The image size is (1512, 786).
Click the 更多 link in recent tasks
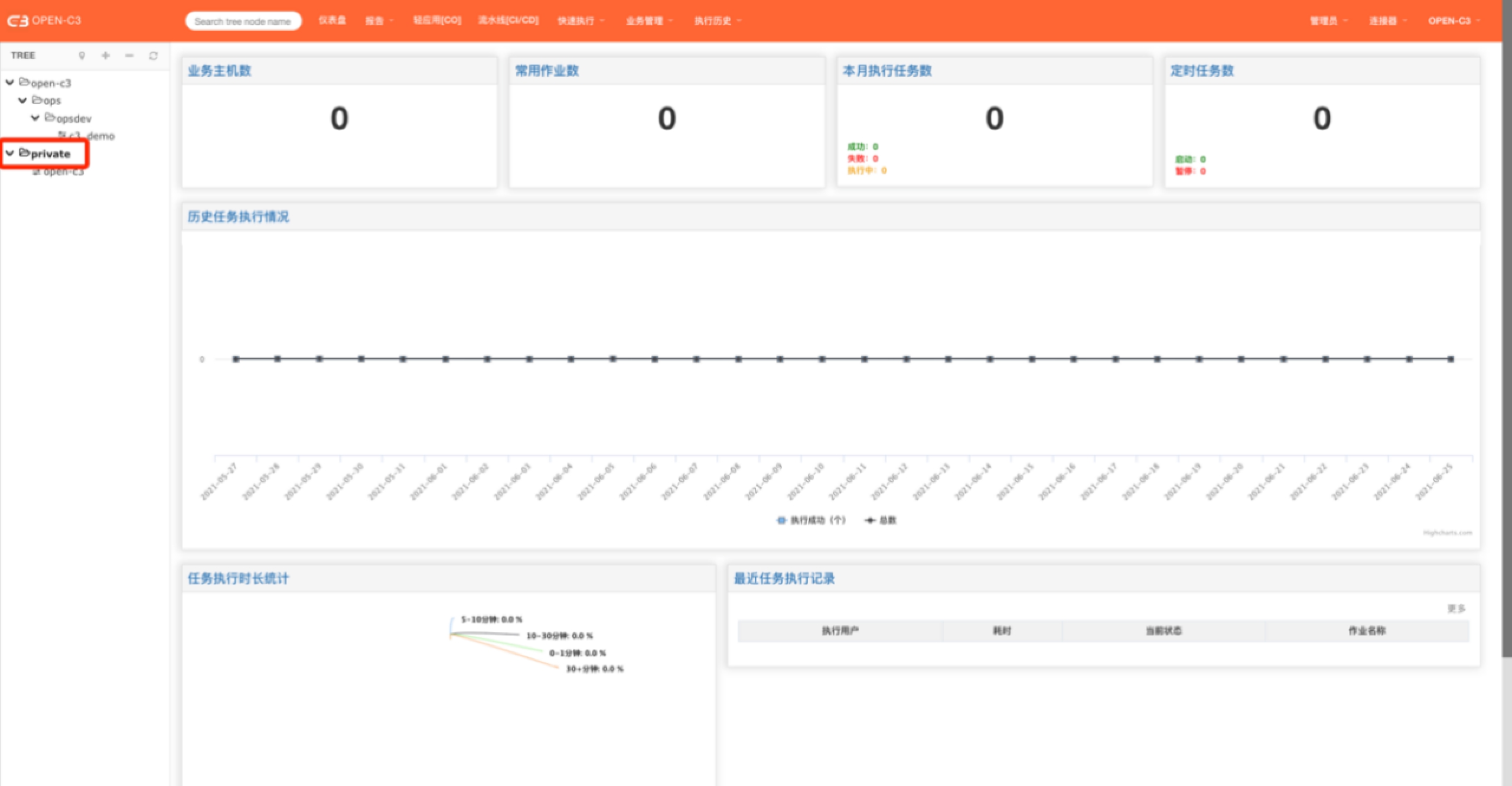(1456, 608)
